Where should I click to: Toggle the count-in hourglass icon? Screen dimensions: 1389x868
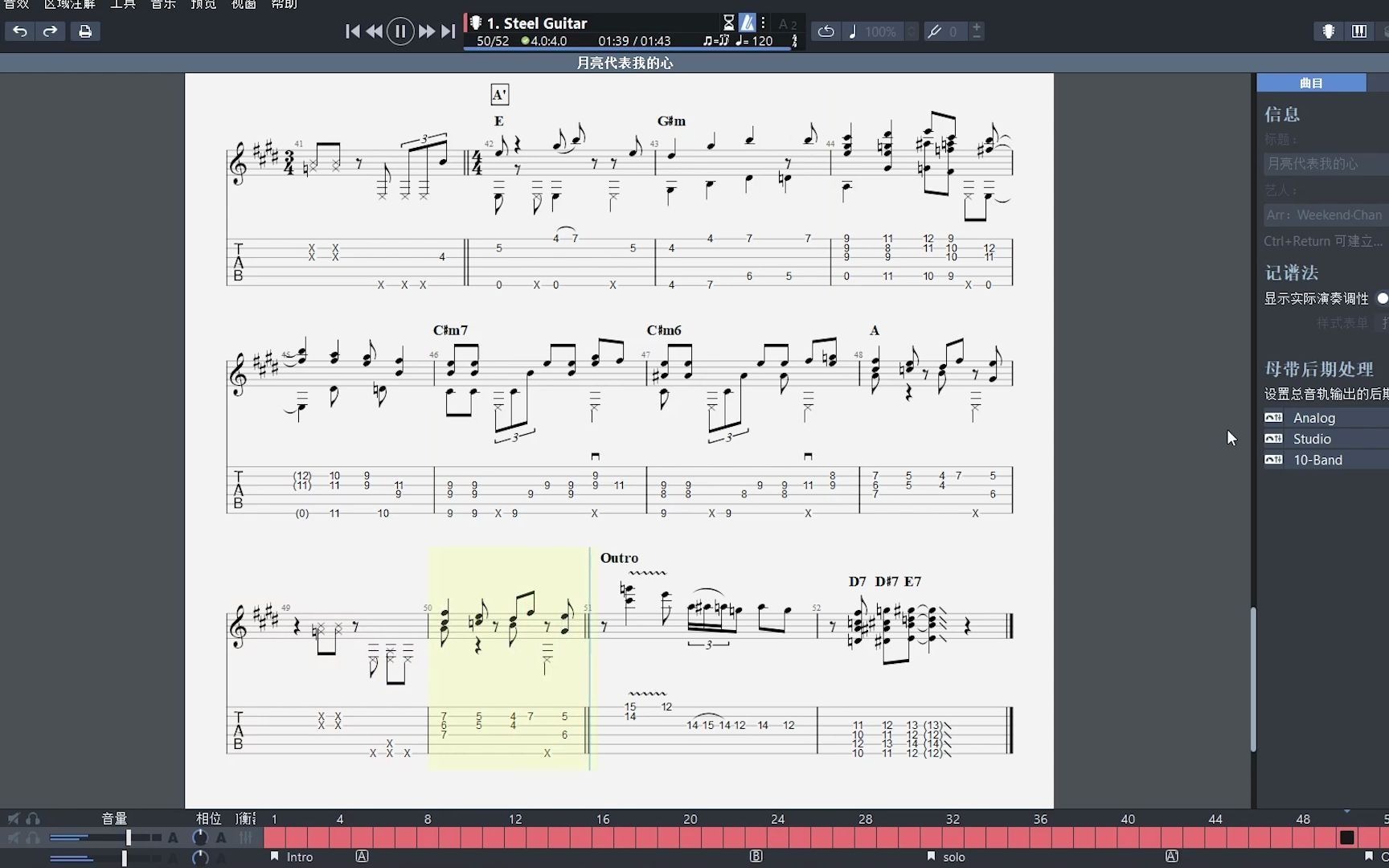(728, 23)
